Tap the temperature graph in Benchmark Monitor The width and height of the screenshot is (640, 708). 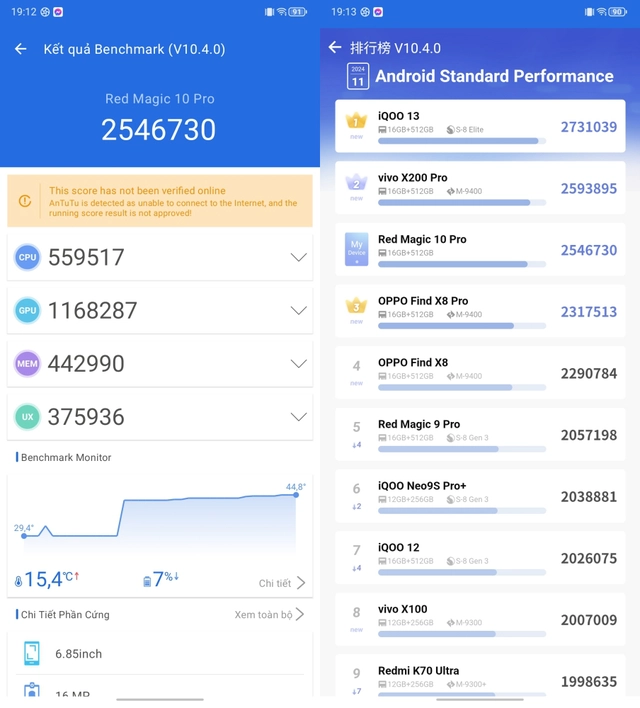tap(160, 520)
